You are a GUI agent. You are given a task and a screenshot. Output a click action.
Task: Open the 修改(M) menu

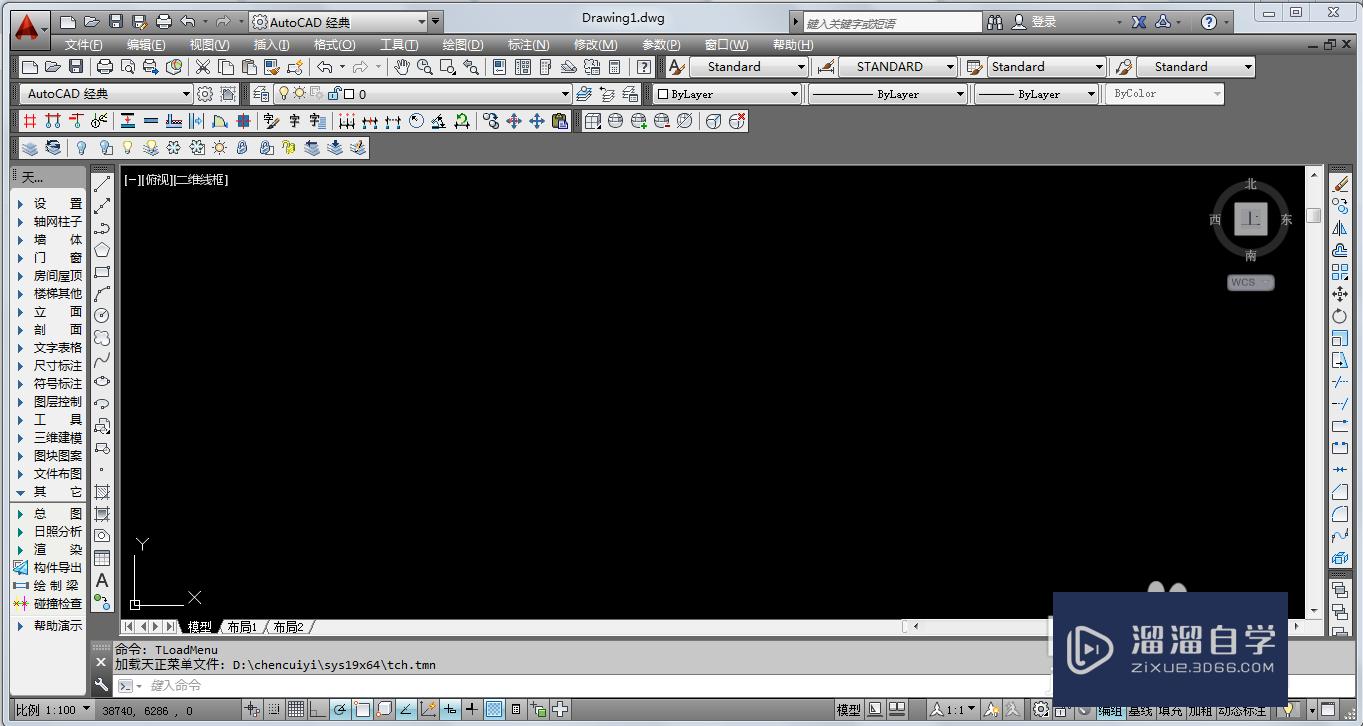(x=595, y=45)
